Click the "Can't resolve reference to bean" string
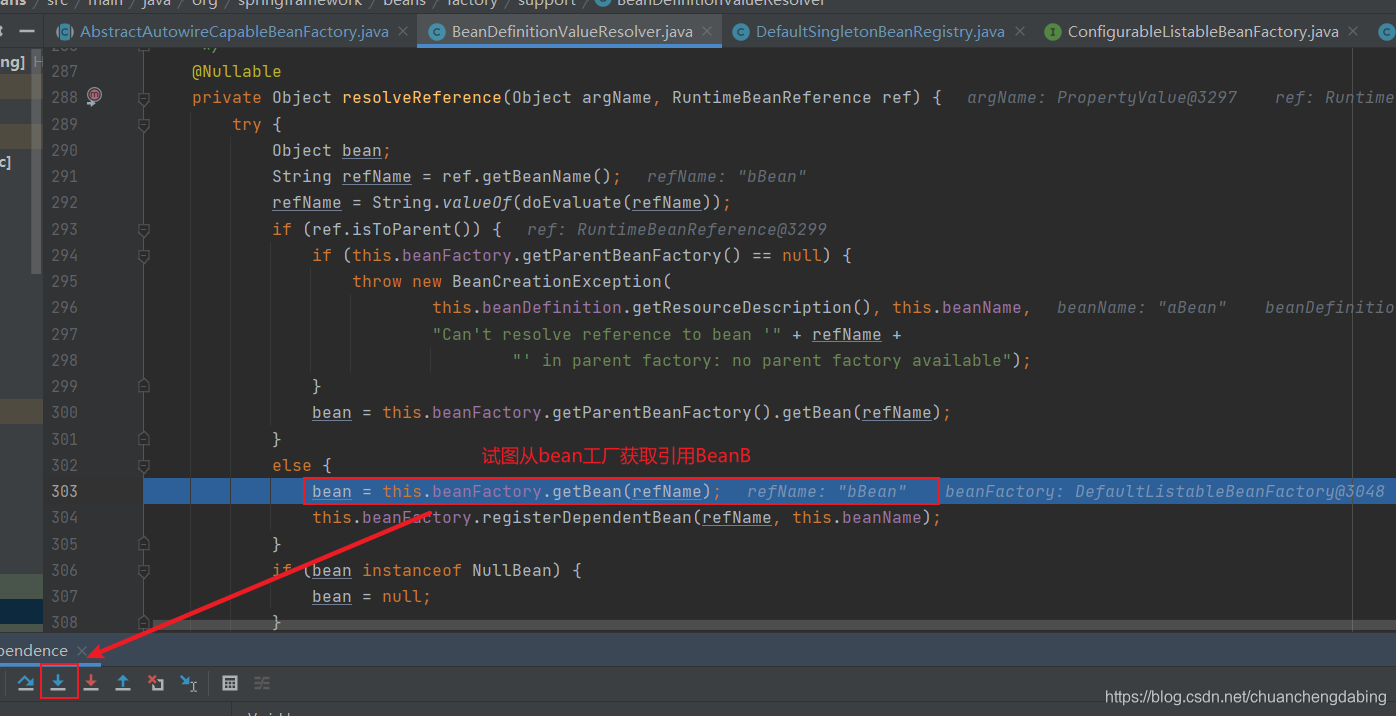 point(607,334)
